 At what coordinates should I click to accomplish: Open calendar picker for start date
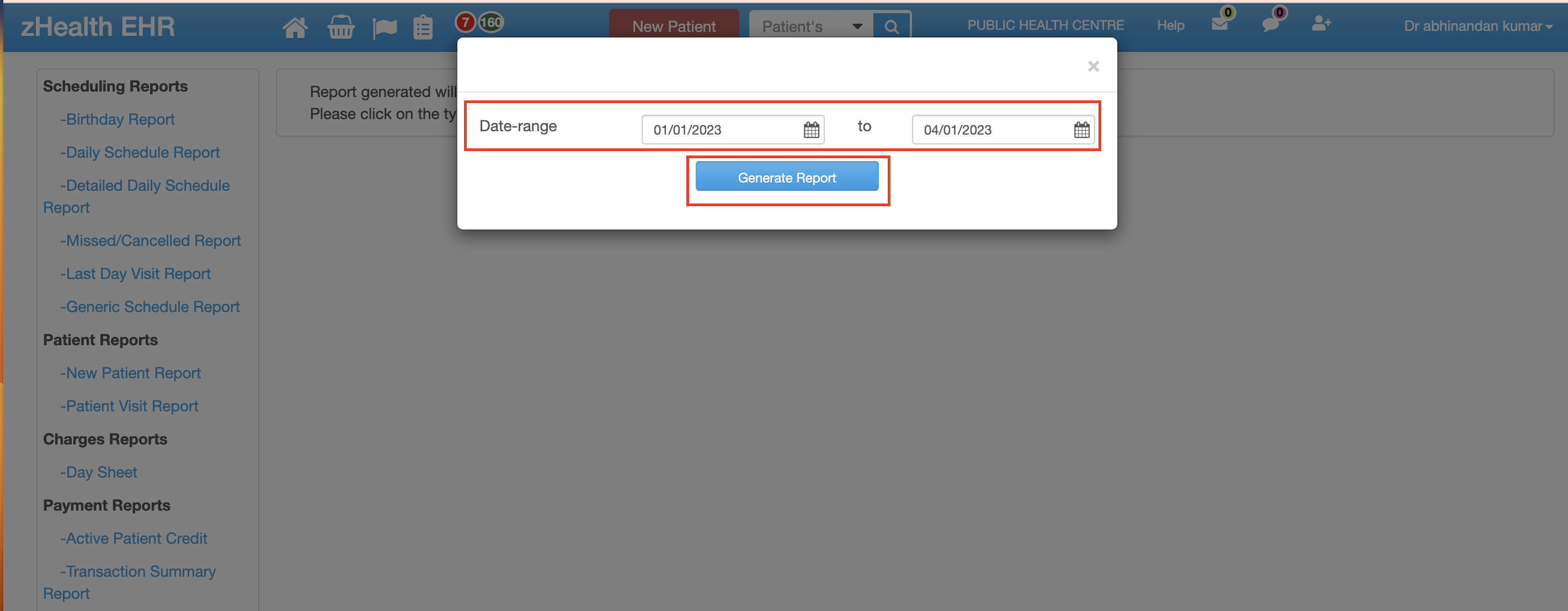(812, 130)
